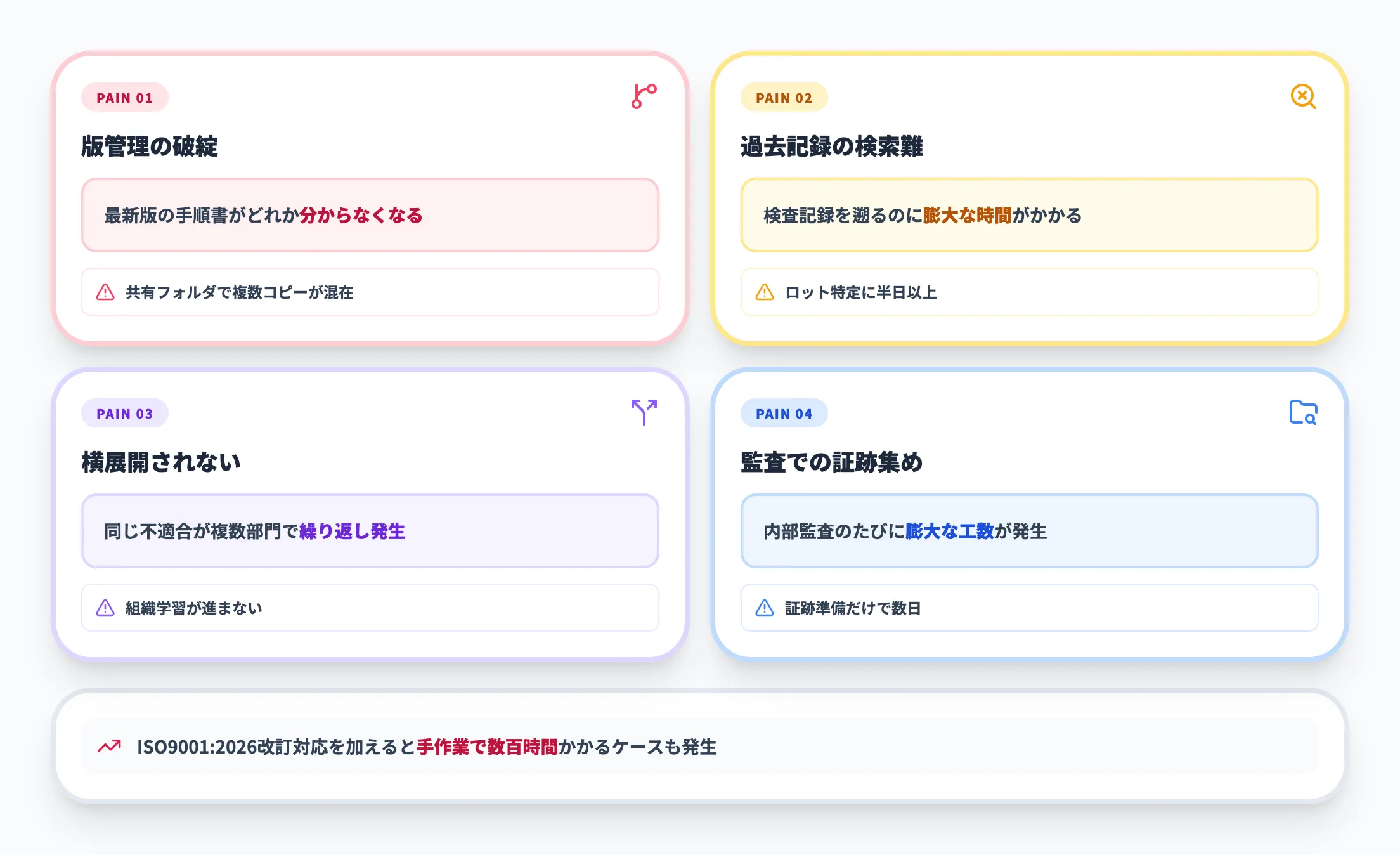The image size is (1400, 855).
Task: Select the PAIN 02 badge
Action: [784, 97]
